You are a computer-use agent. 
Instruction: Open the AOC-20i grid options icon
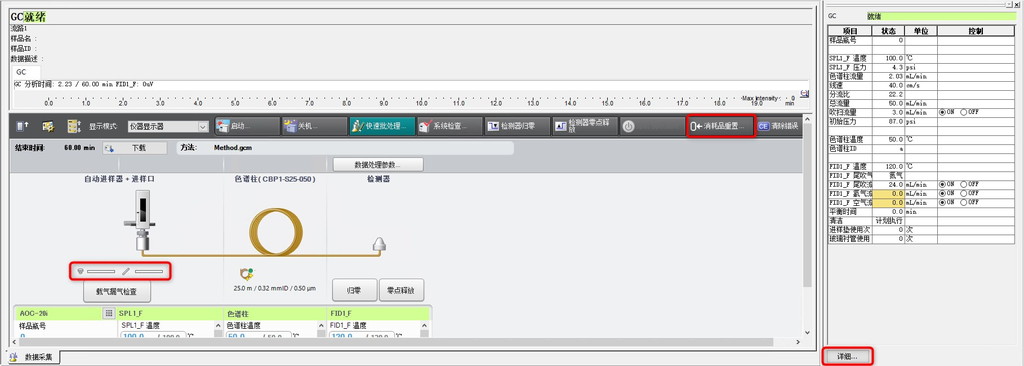pyautogui.click(x=108, y=314)
